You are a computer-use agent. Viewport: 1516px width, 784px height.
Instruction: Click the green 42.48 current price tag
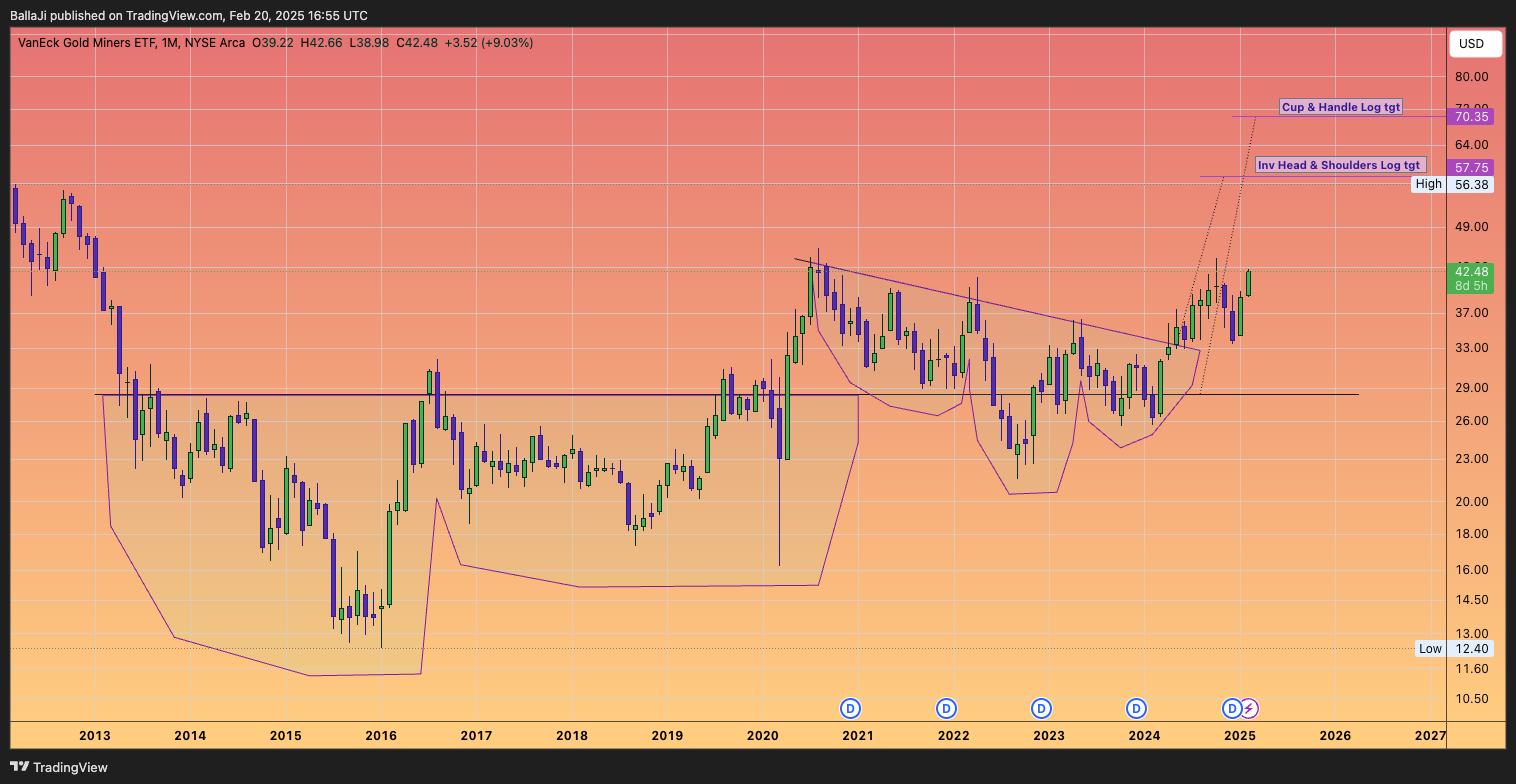click(x=1473, y=271)
